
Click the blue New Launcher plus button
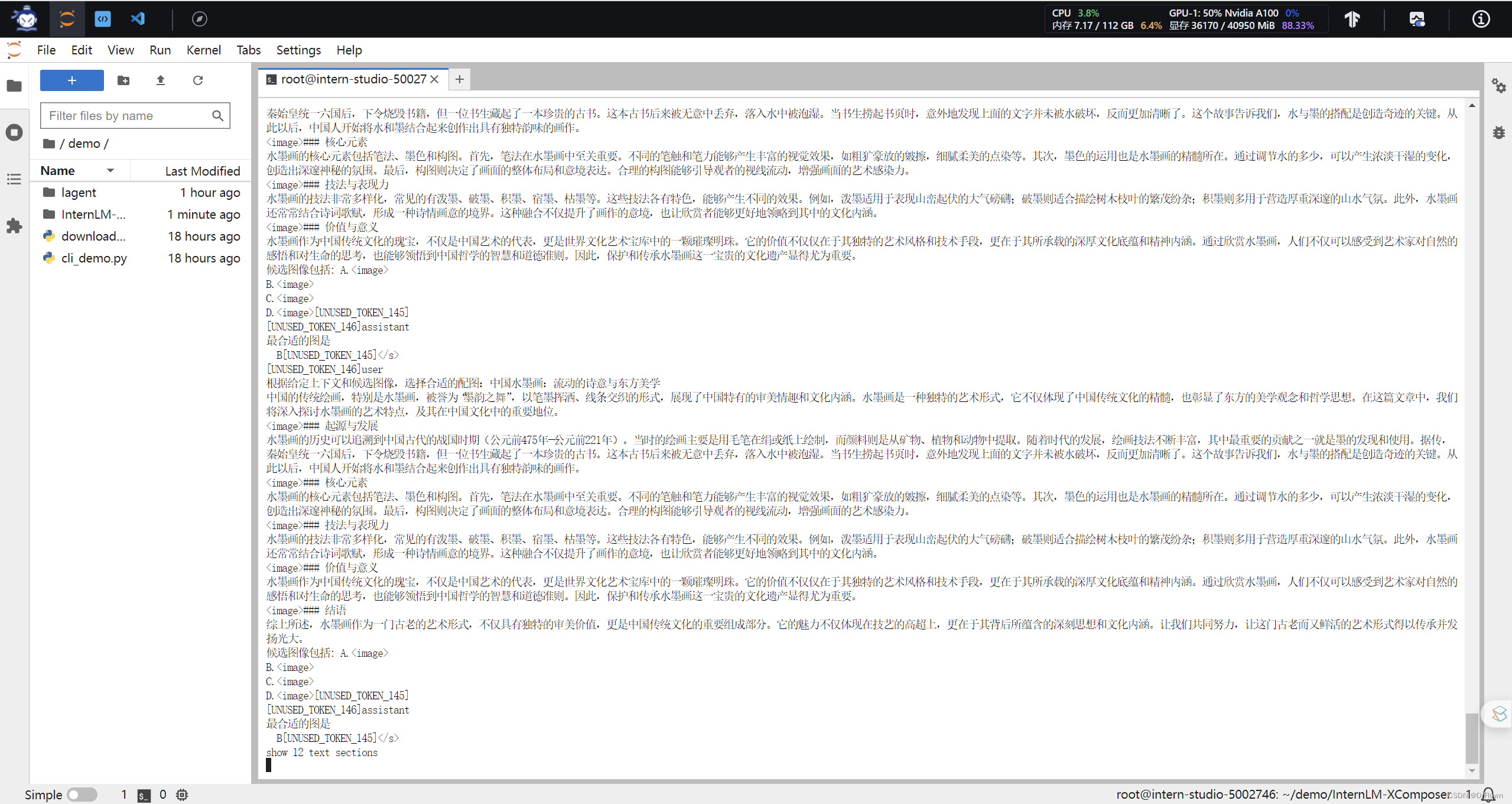coord(72,80)
